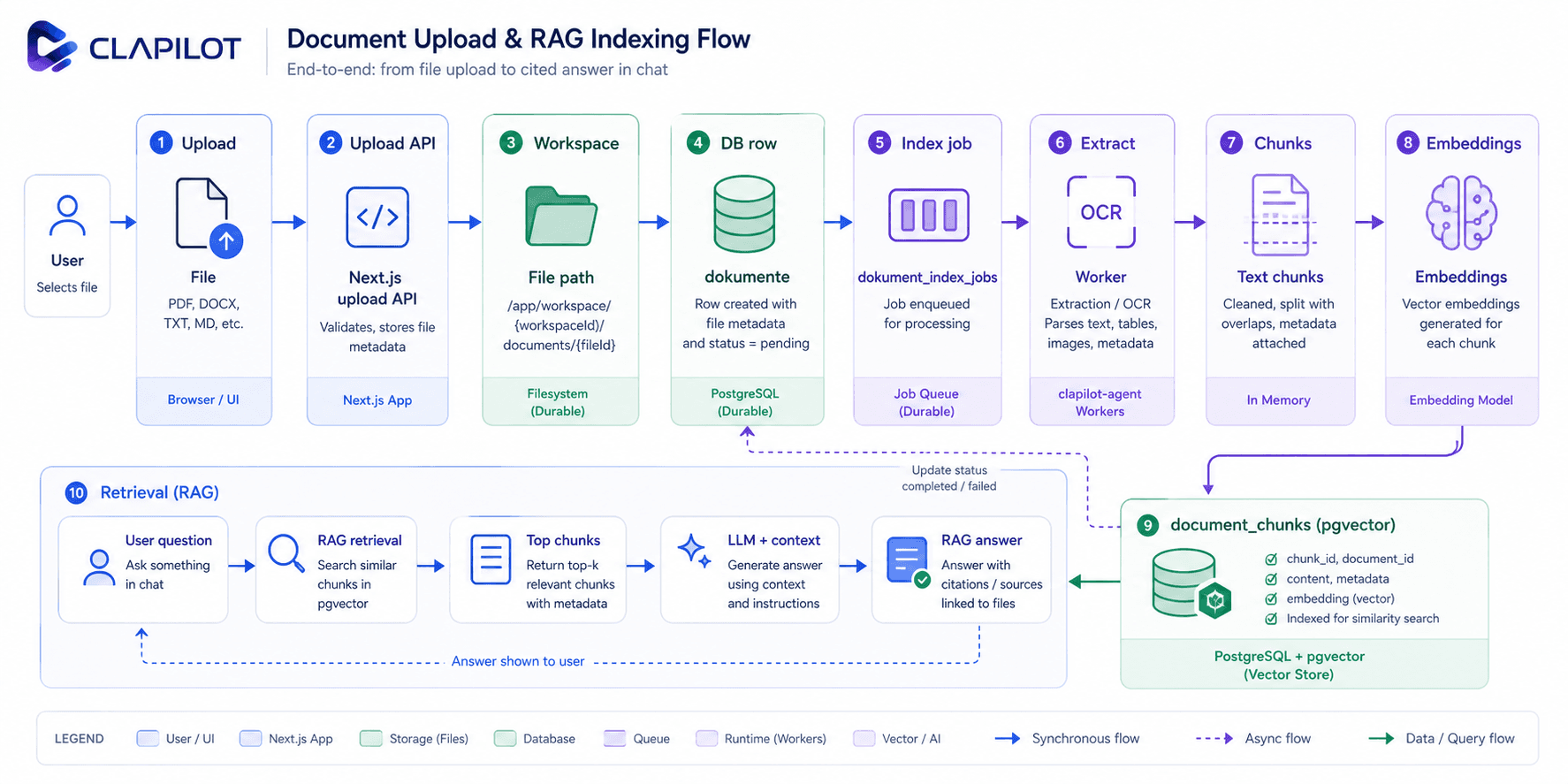Click the Data / Query flow legend arrow
The width and height of the screenshot is (1568, 784).
(x=1382, y=738)
